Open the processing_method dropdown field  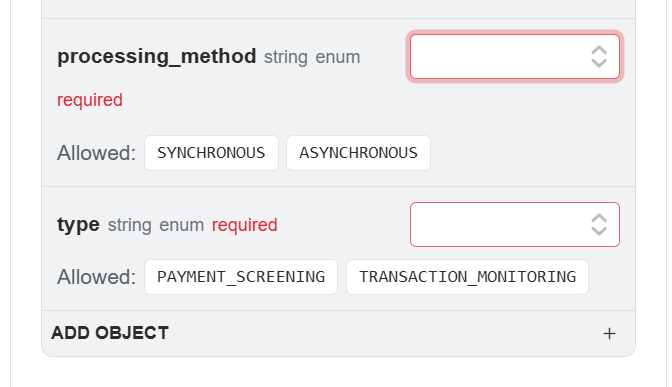click(x=515, y=57)
